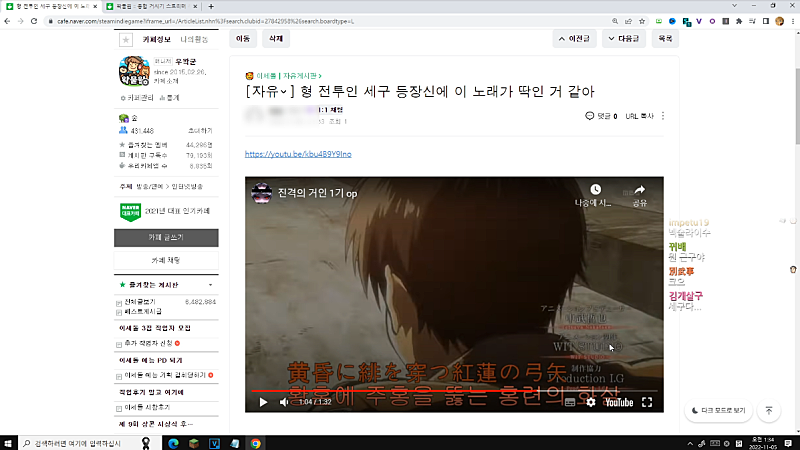Open 이세돌 시참후기 board
This screenshot has width=800, height=450.
click(x=147, y=407)
